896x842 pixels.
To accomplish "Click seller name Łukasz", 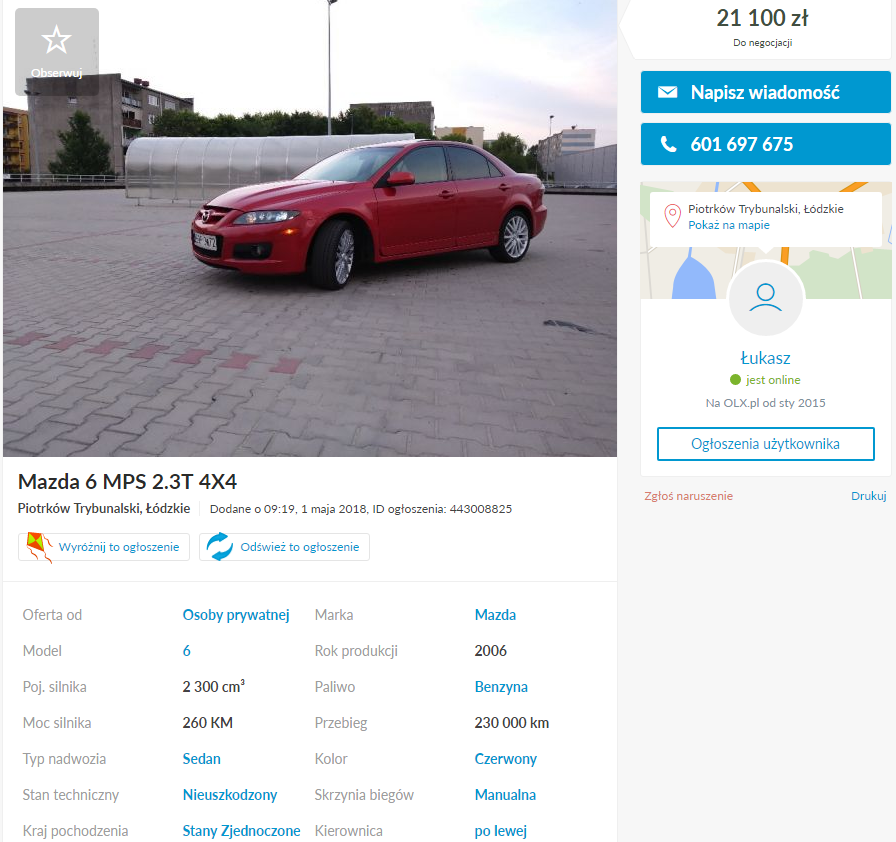I will click(765, 358).
